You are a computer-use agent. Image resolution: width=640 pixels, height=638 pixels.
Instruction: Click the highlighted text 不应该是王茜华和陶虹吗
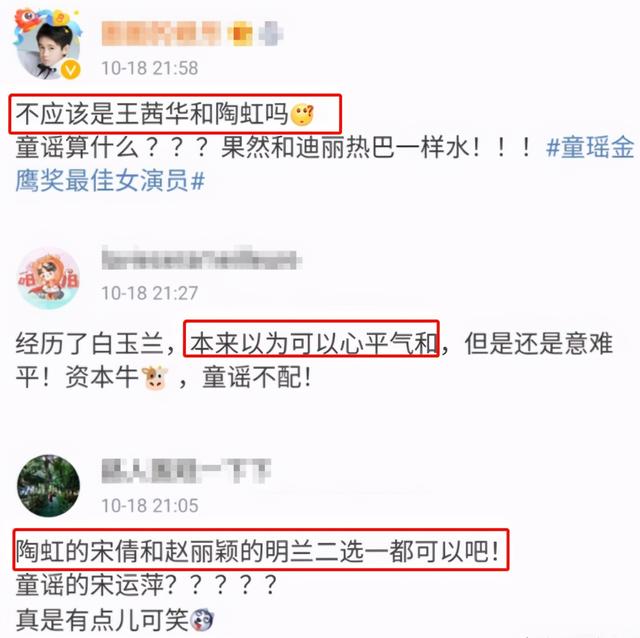point(152,114)
